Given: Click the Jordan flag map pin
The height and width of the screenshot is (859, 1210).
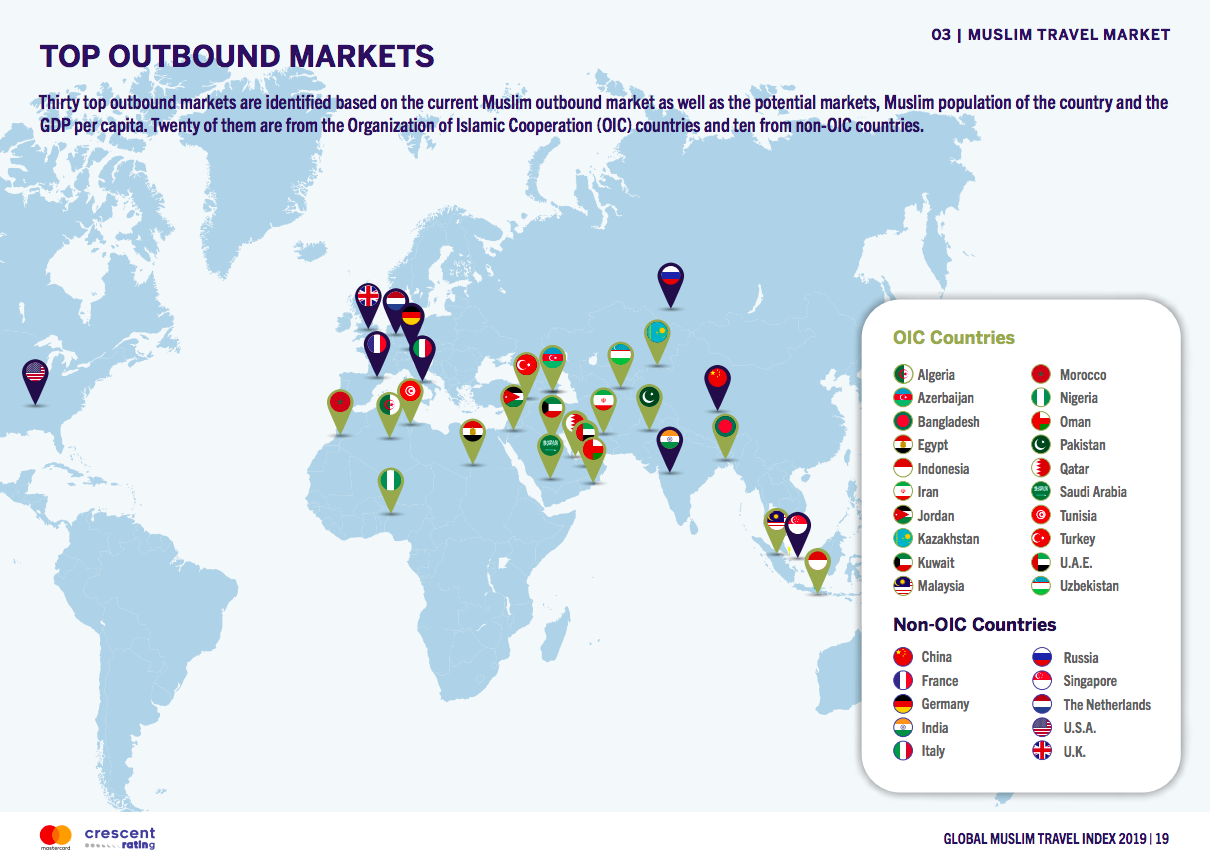Looking at the screenshot, I should click(x=513, y=407).
